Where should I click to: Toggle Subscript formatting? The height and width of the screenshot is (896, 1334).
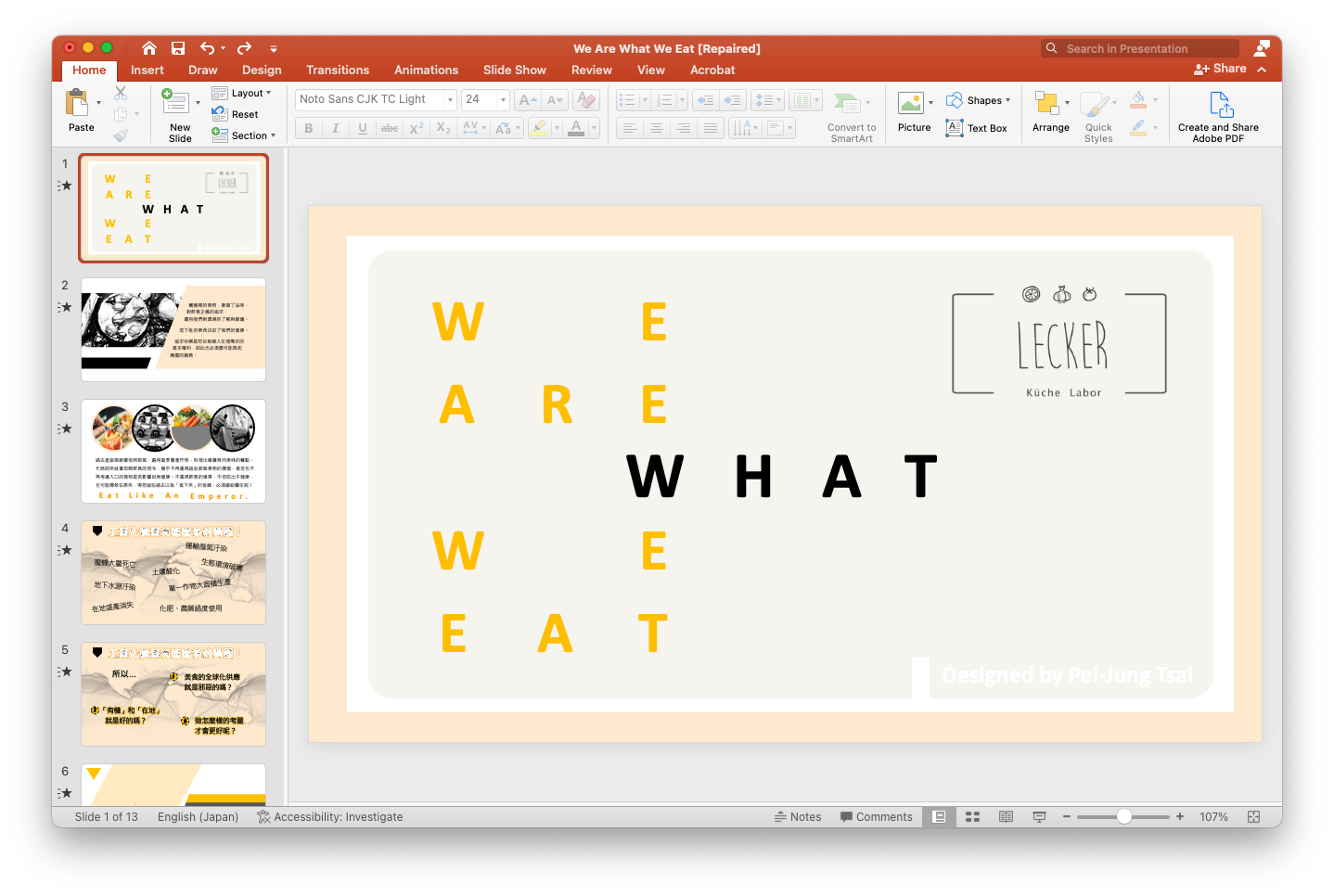[x=443, y=128]
